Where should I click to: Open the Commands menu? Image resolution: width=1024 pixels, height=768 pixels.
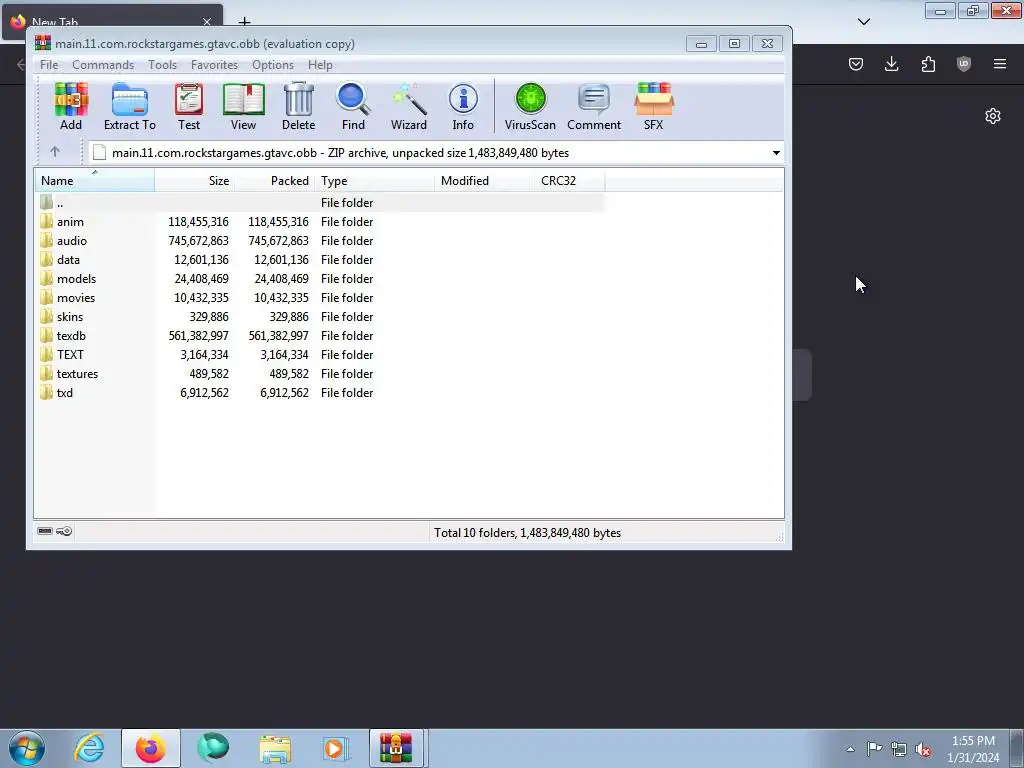tap(103, 65)
